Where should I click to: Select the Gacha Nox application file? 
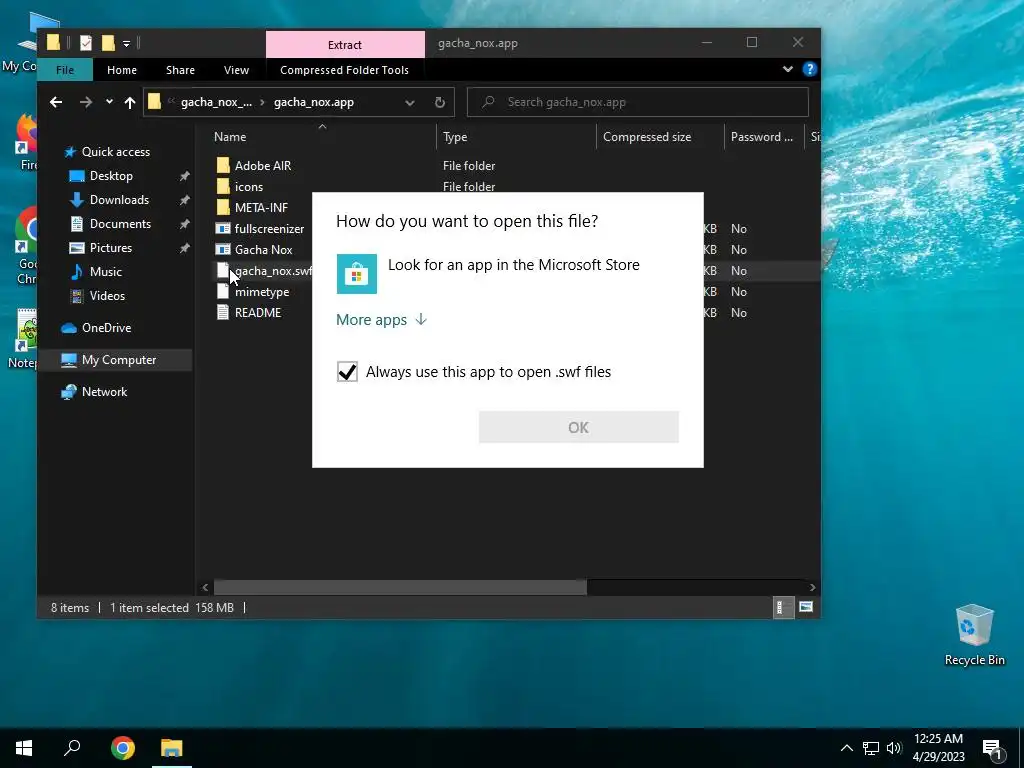(263, 249)
